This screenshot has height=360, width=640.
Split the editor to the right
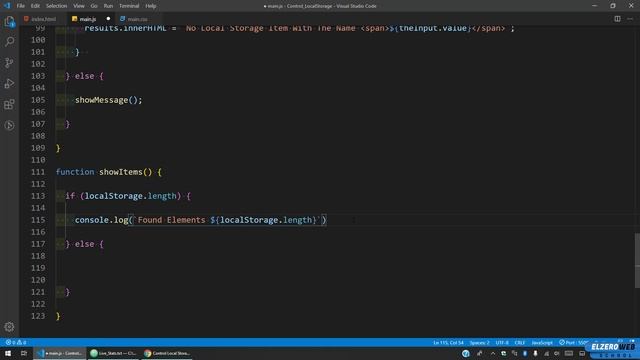point(617,19)
